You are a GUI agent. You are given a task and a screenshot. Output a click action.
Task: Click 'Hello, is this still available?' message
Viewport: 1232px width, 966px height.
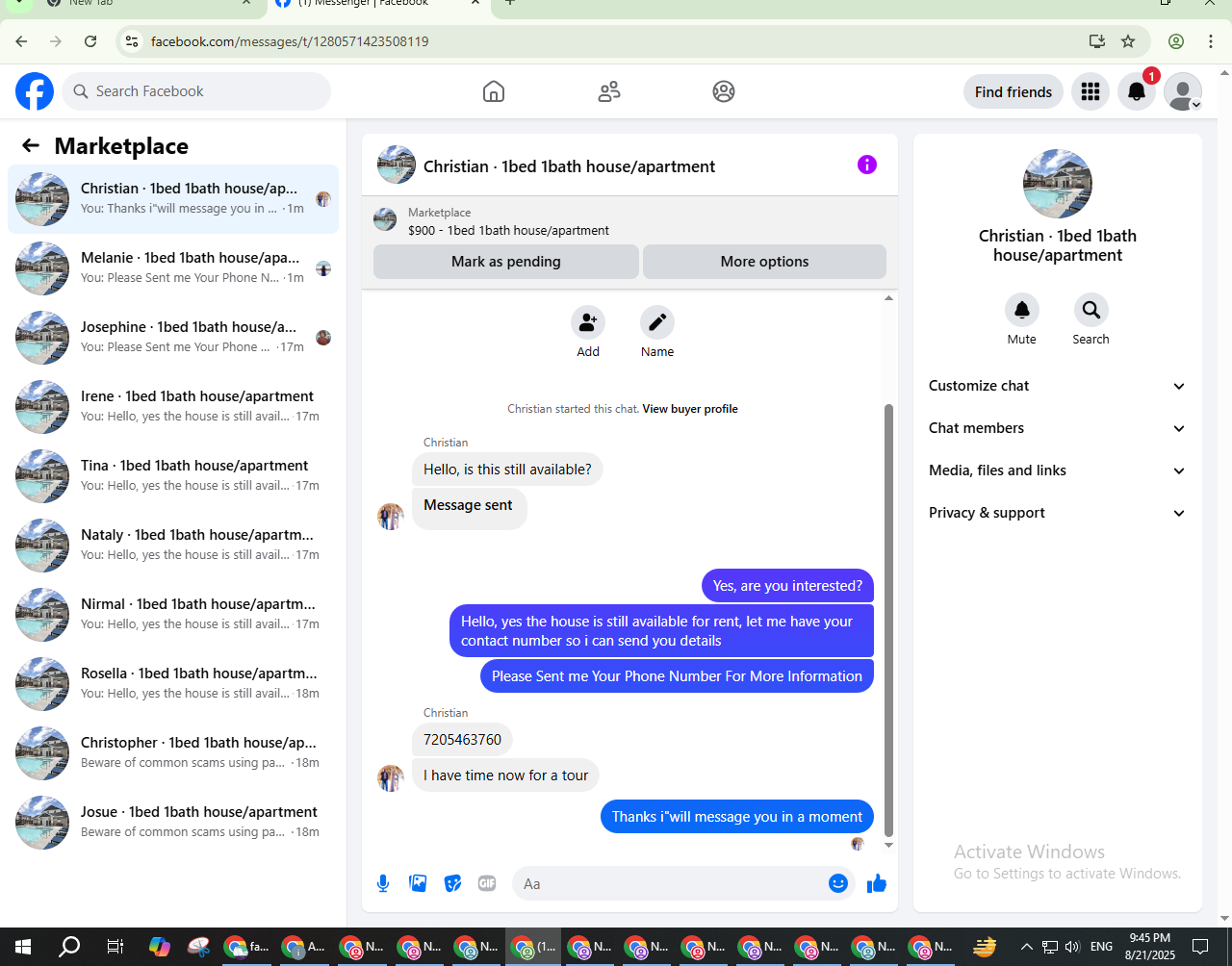point(507,470)
